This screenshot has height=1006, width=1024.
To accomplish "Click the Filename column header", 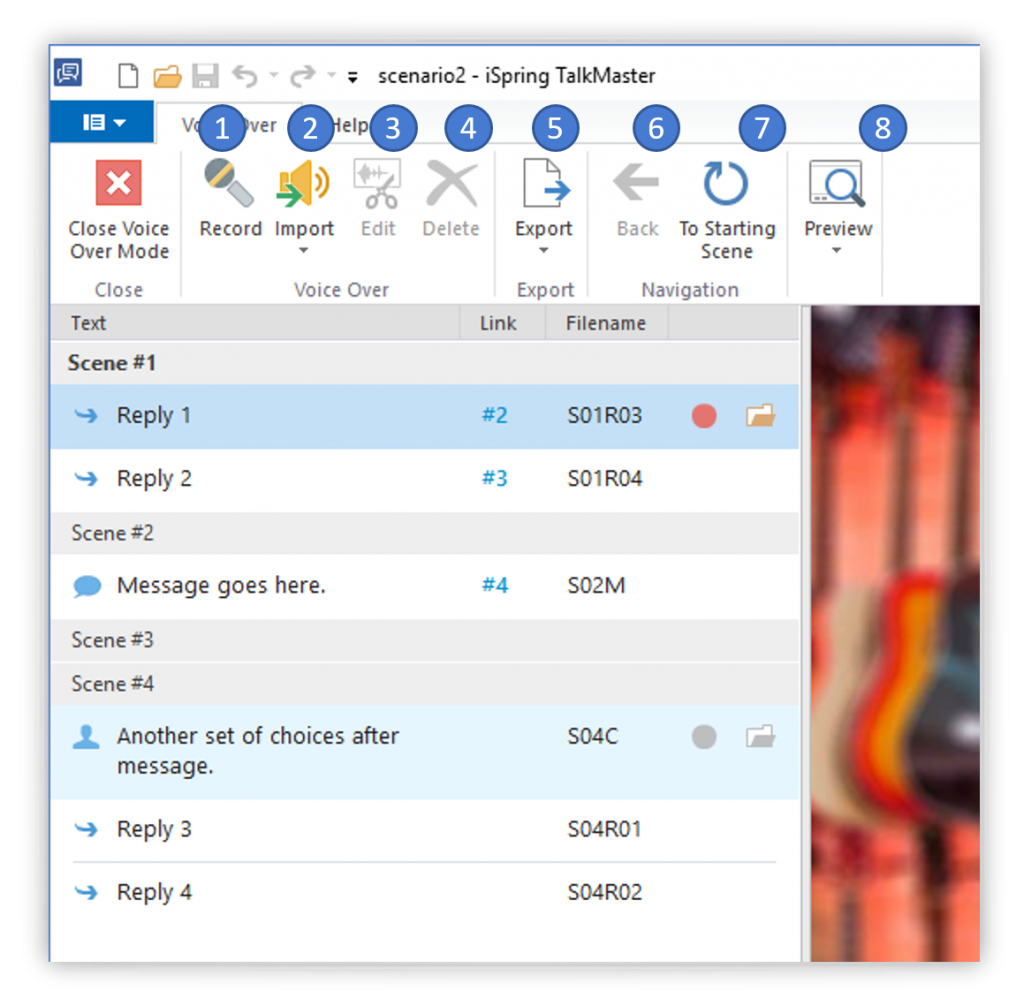I will (x=605, y=323).
